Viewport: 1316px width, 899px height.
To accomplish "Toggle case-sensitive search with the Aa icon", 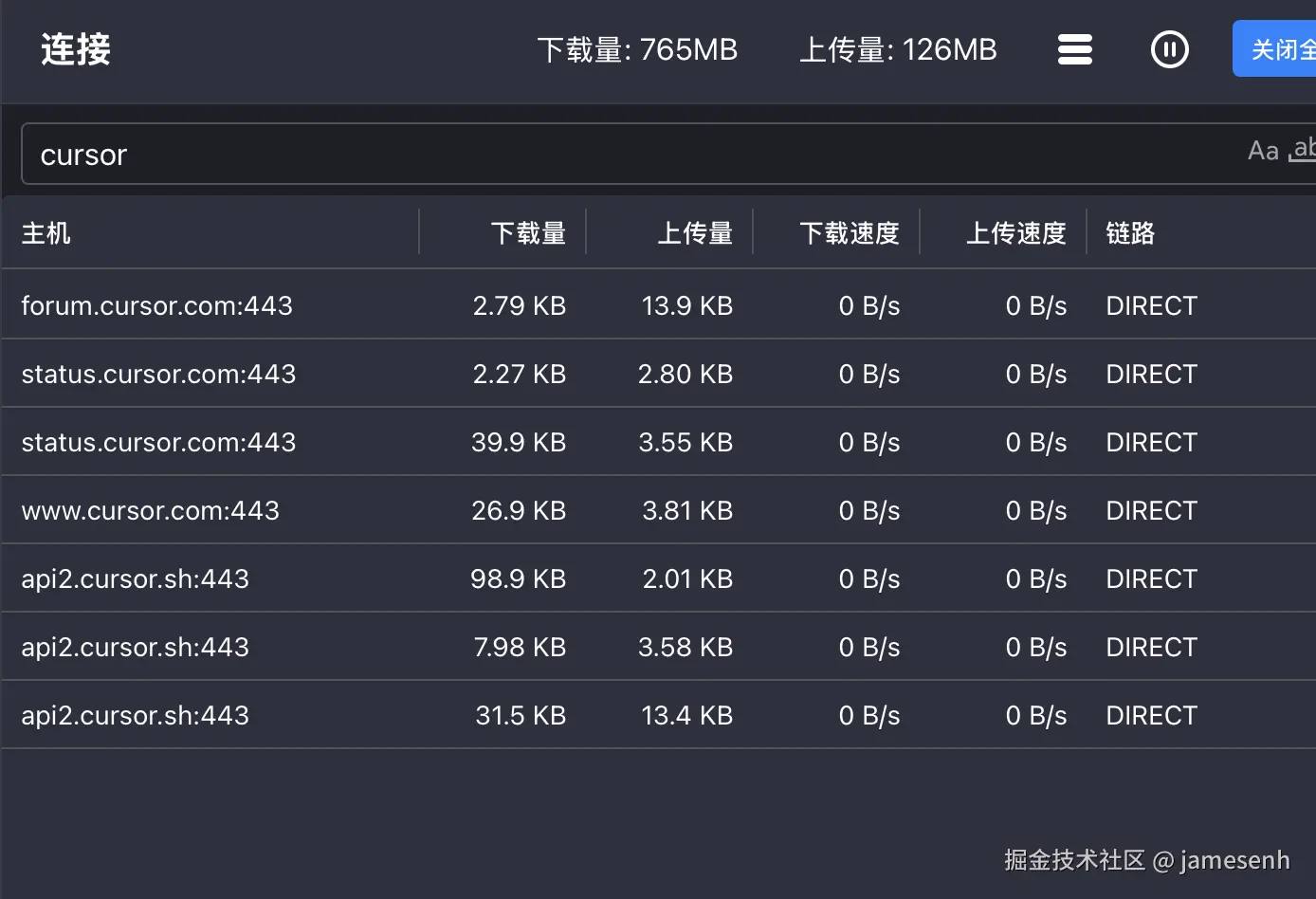I will 1262,150.
